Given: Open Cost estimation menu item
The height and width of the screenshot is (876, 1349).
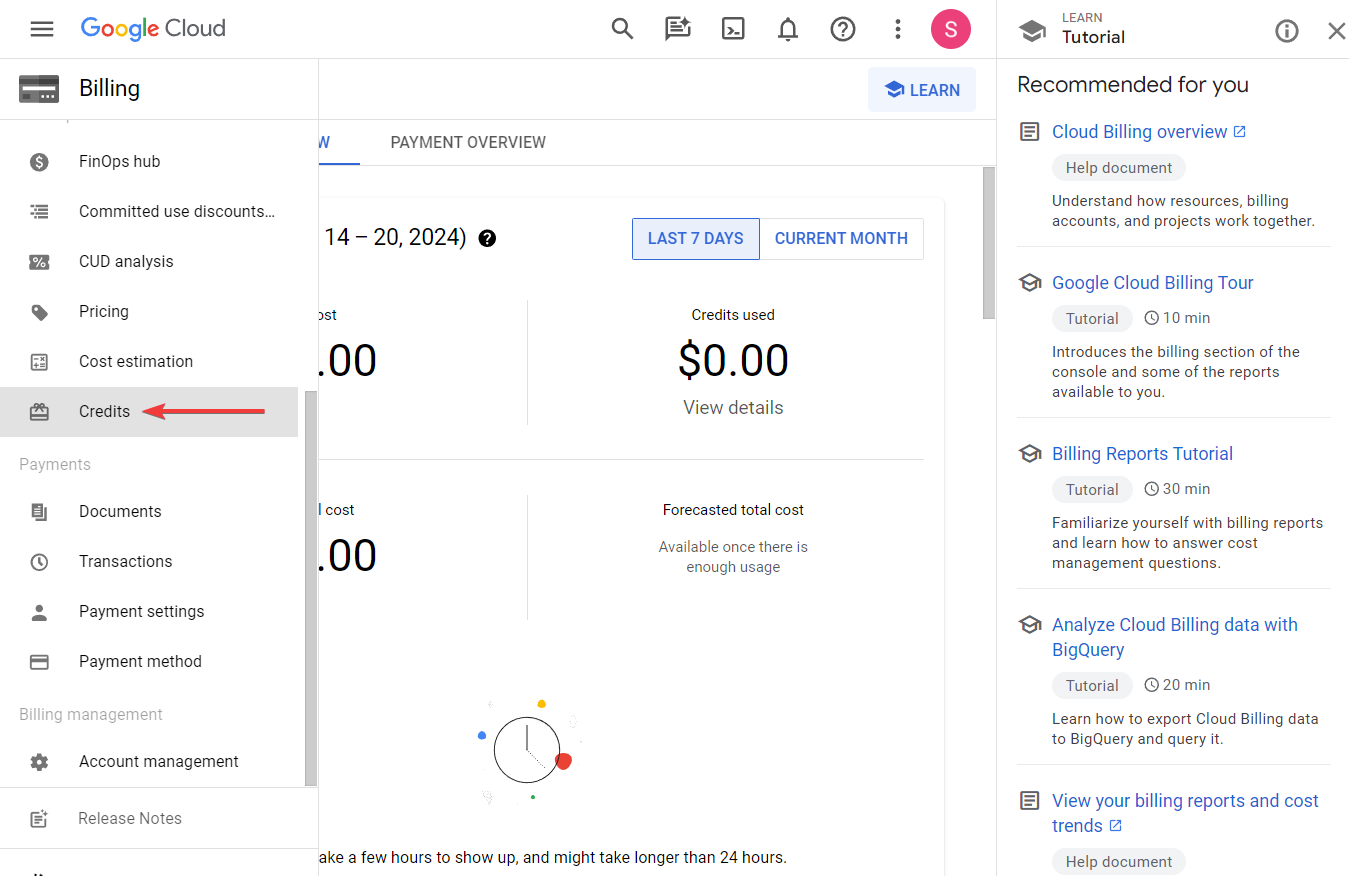Looking at the screenshot, I should [149, 361].
